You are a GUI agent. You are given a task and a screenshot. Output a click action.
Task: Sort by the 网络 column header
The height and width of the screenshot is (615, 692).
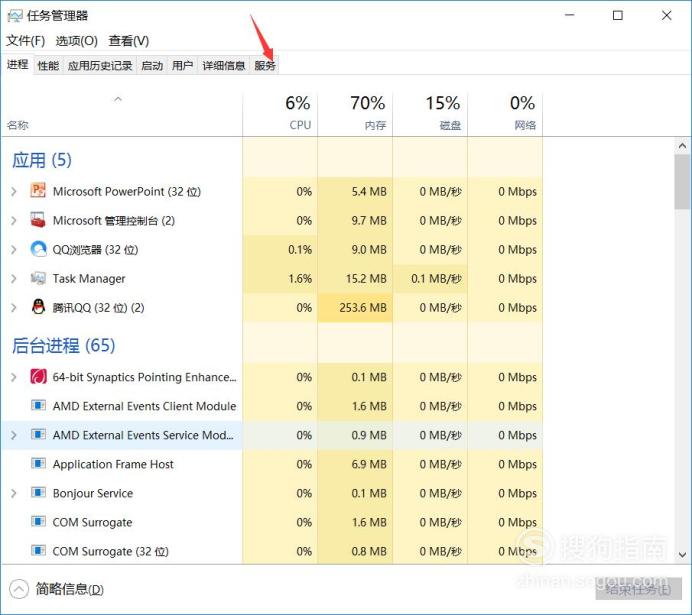(x=505, y=113)
